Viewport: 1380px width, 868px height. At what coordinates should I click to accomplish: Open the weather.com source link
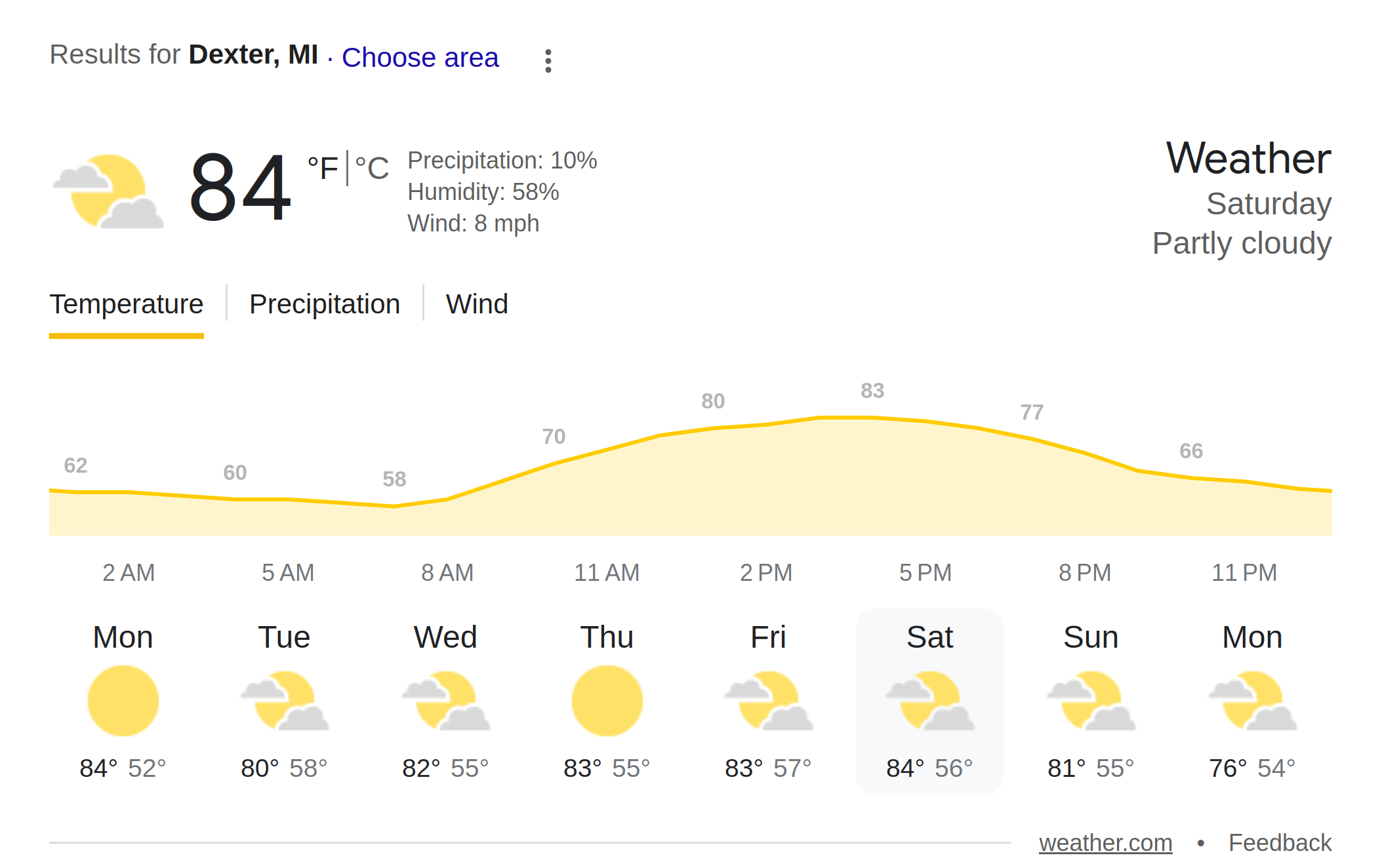pos(1106,842)
